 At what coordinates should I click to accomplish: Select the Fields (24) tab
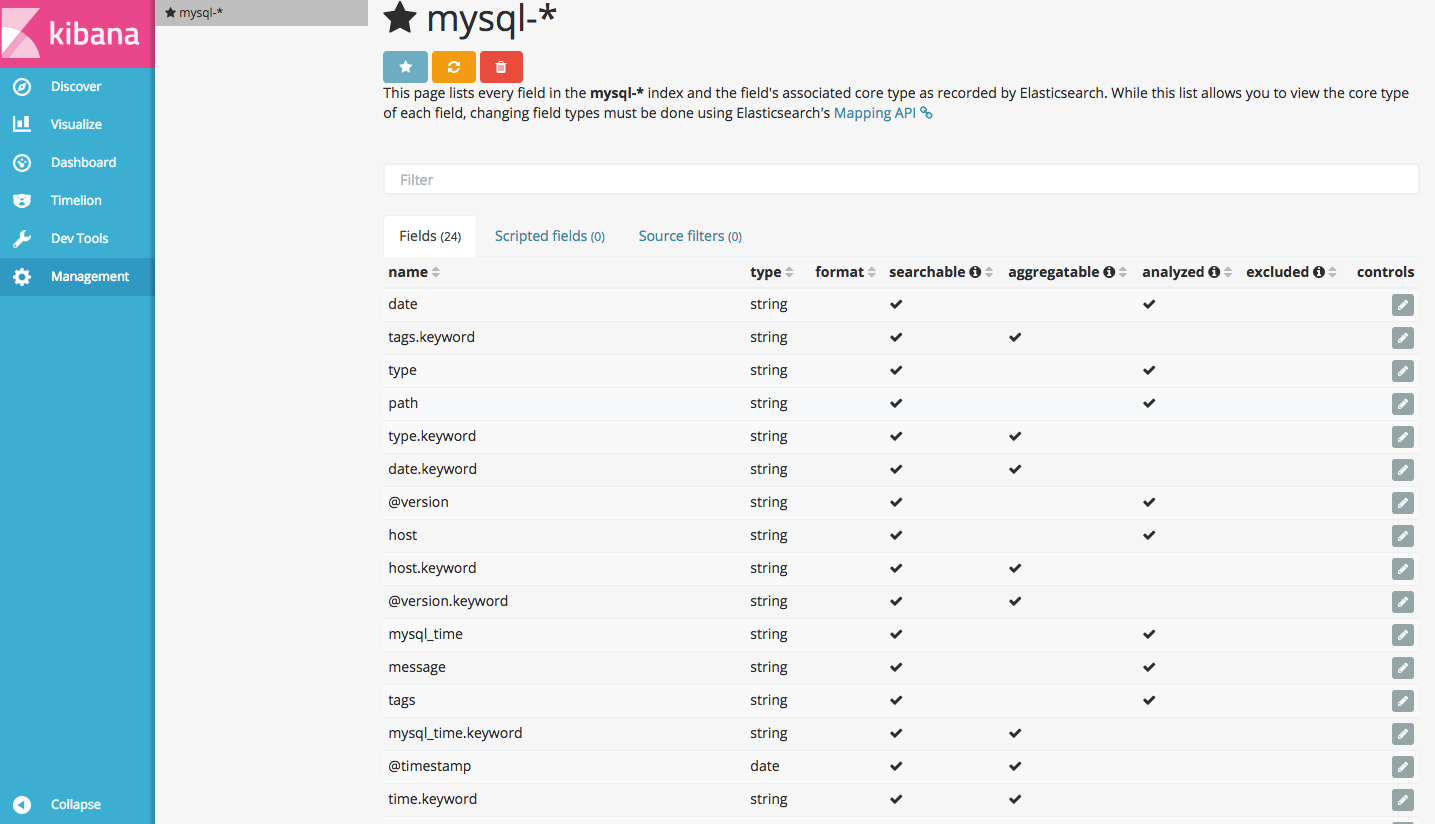tap(430, 236)
